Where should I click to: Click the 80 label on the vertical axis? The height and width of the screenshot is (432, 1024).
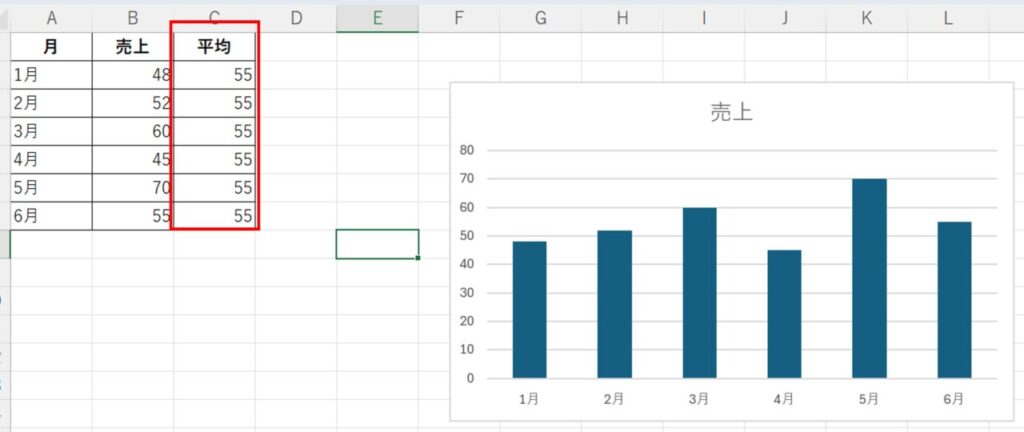coord(467,150)
